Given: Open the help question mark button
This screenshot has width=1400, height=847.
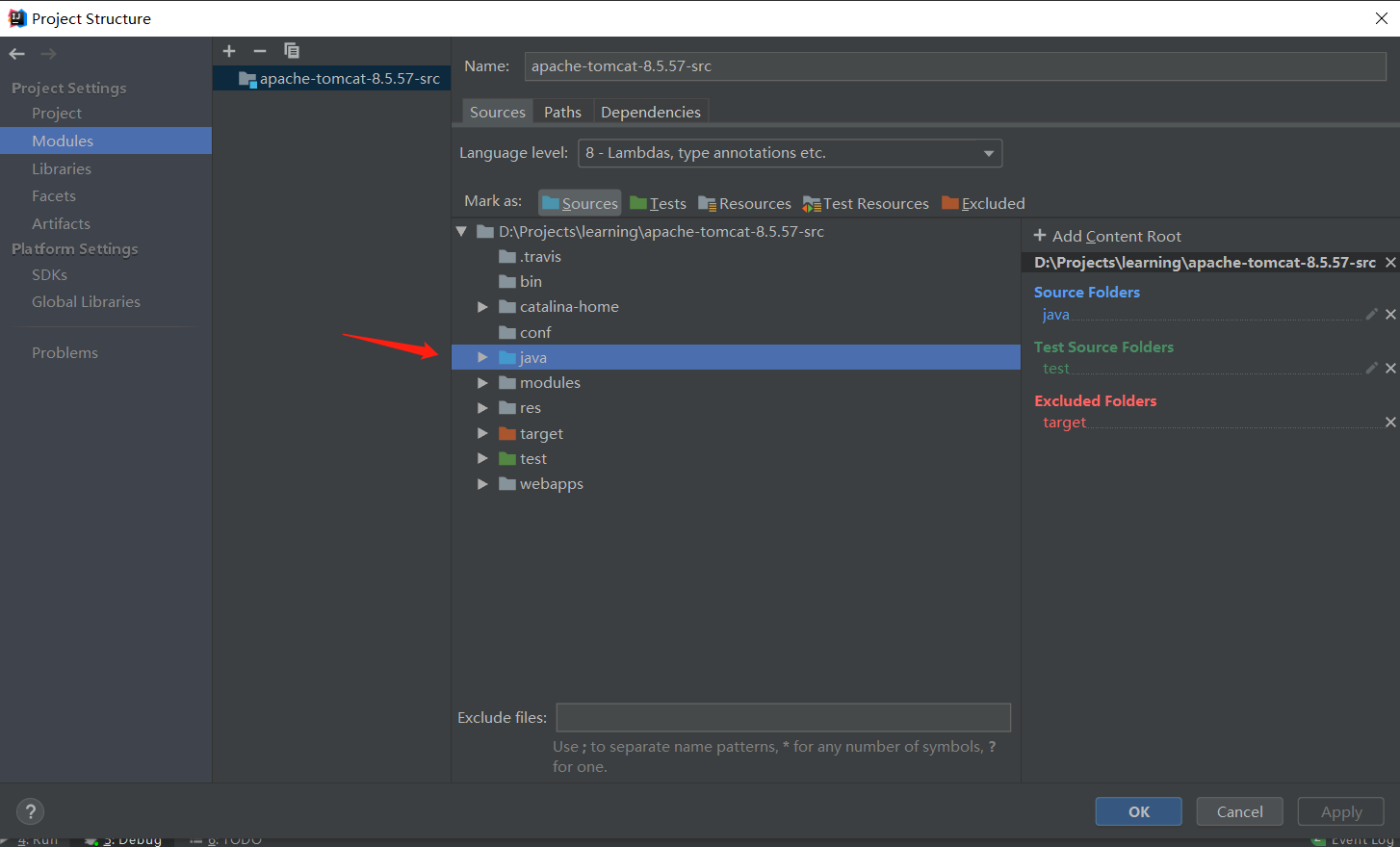Looking at the screenshot, I should pos(31,811).
